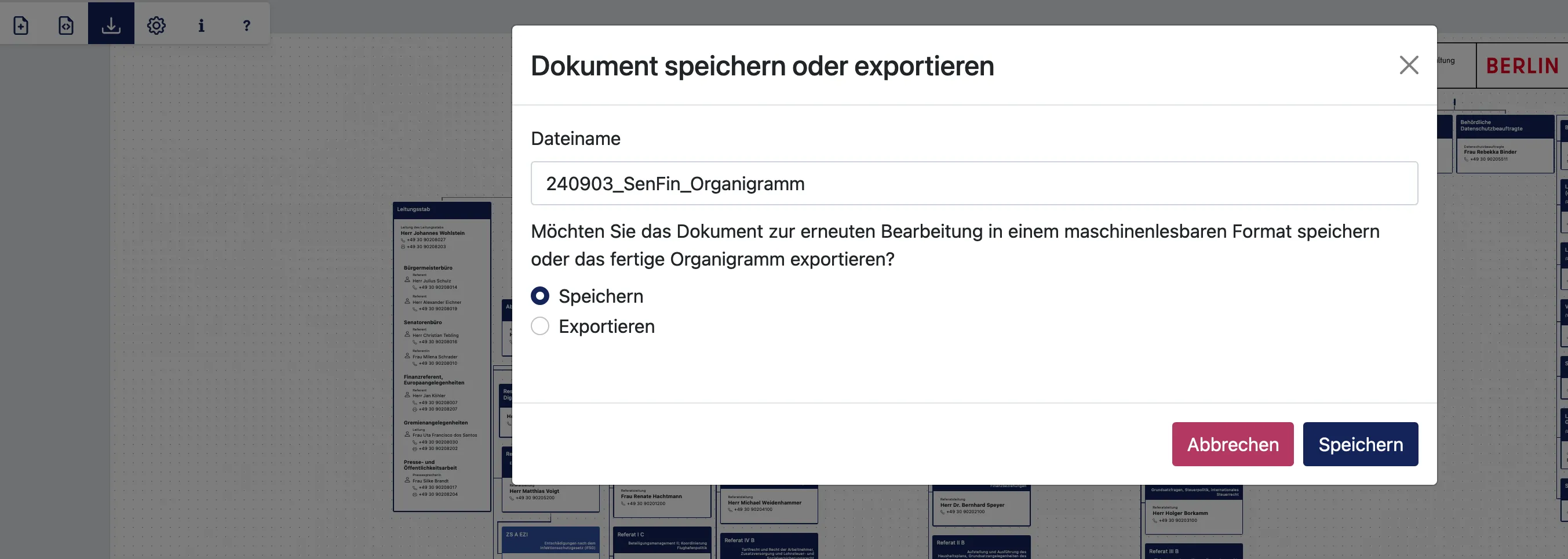Click the Bürgermeisterbüro heading
Viewport: 1568px width, 559px height.
point(428,268)
